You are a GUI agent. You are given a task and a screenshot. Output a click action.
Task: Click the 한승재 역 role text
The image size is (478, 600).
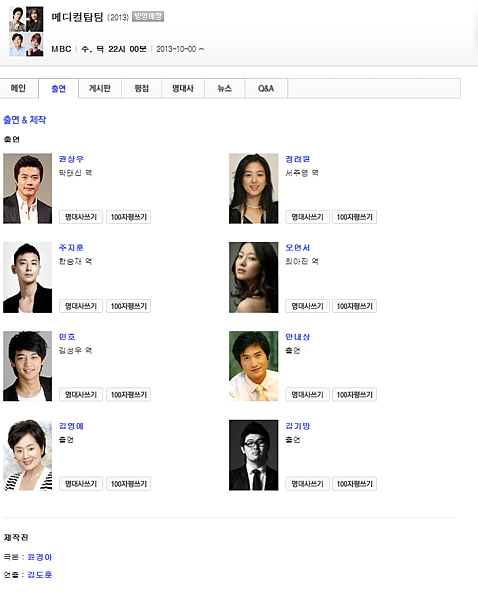(75, 261)
